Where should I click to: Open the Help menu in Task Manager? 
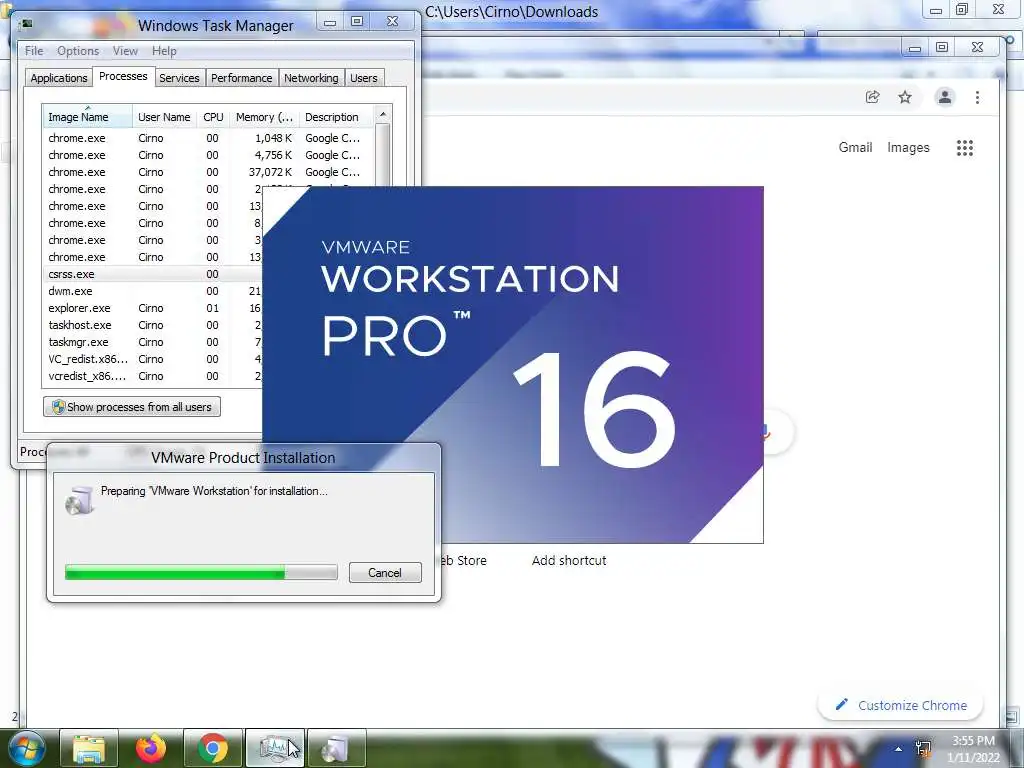pos(164,51)
